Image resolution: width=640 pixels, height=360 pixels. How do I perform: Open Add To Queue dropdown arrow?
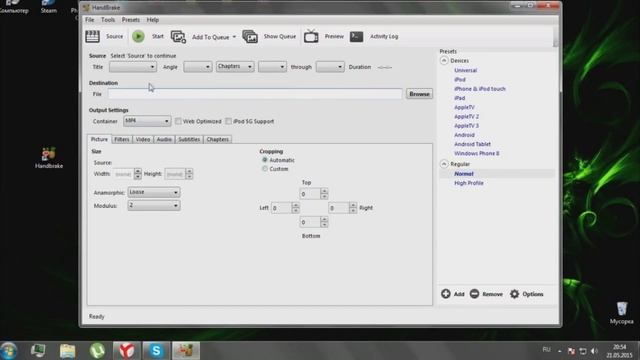pyautogui.click(x=234, y=37)
